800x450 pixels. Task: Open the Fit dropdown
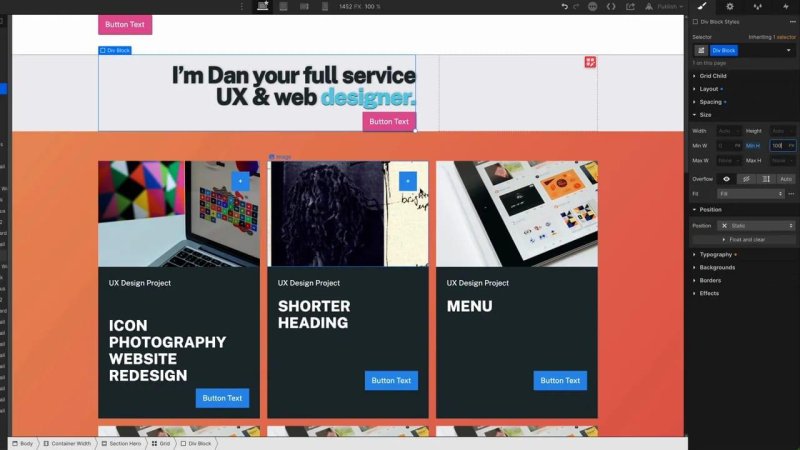(x=750, y=194)
